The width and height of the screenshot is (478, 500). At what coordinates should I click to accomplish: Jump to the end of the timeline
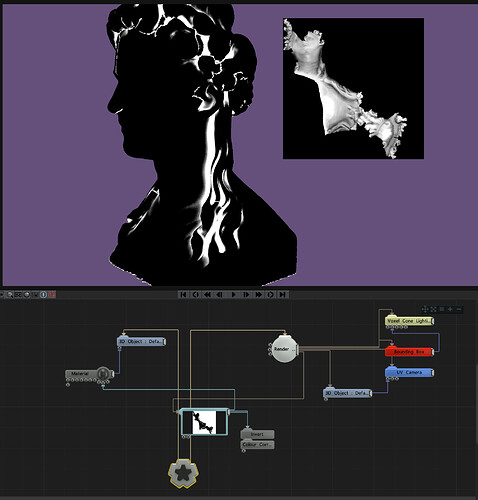(x=282, y=295)
